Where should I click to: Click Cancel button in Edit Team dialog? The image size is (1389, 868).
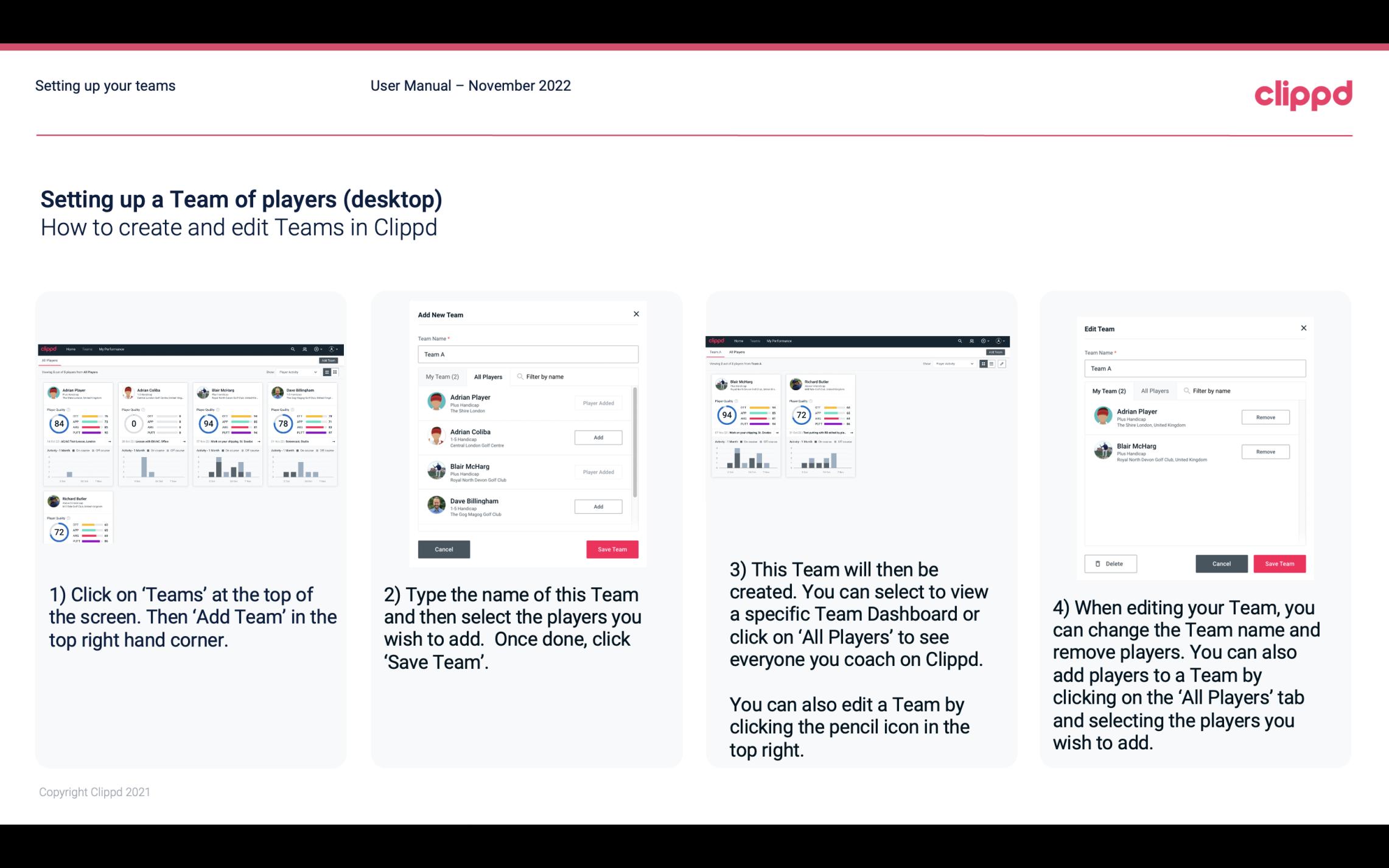[1222, 563]
